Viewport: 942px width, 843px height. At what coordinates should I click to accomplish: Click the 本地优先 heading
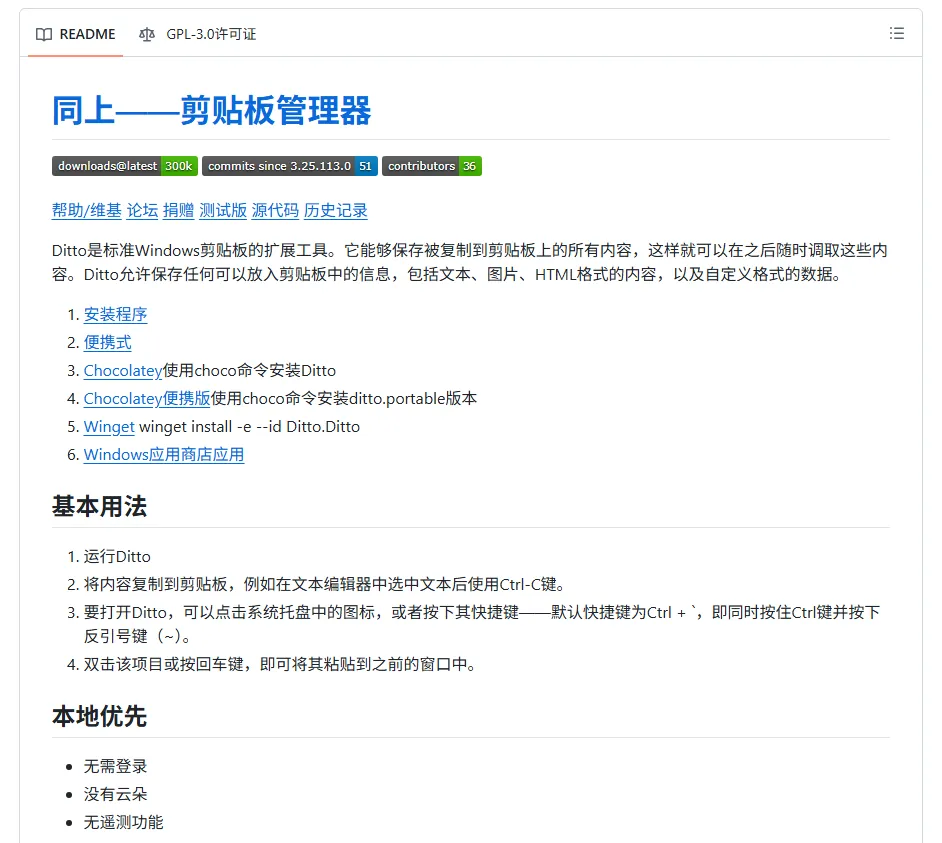click(99, 716)
